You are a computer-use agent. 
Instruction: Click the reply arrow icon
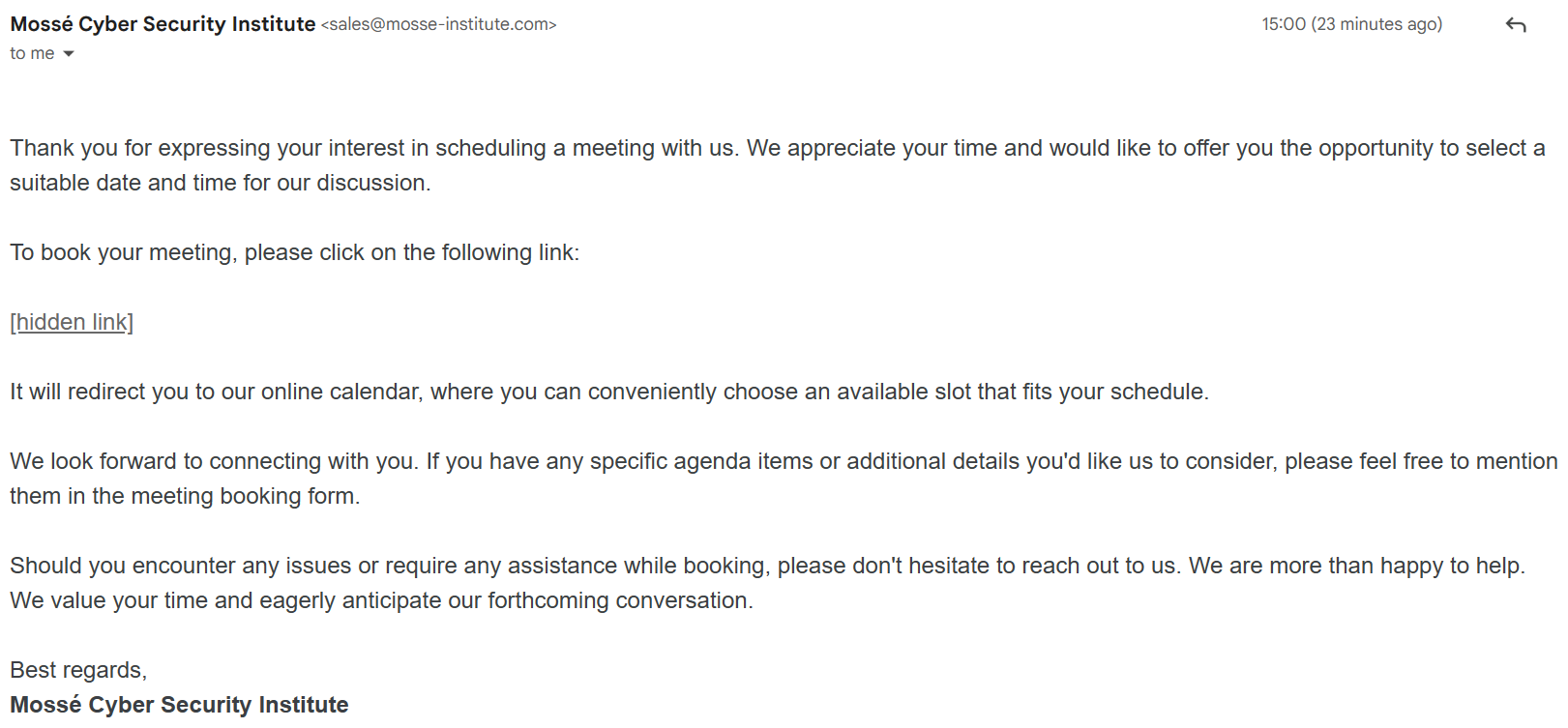tap(1516, 25)
